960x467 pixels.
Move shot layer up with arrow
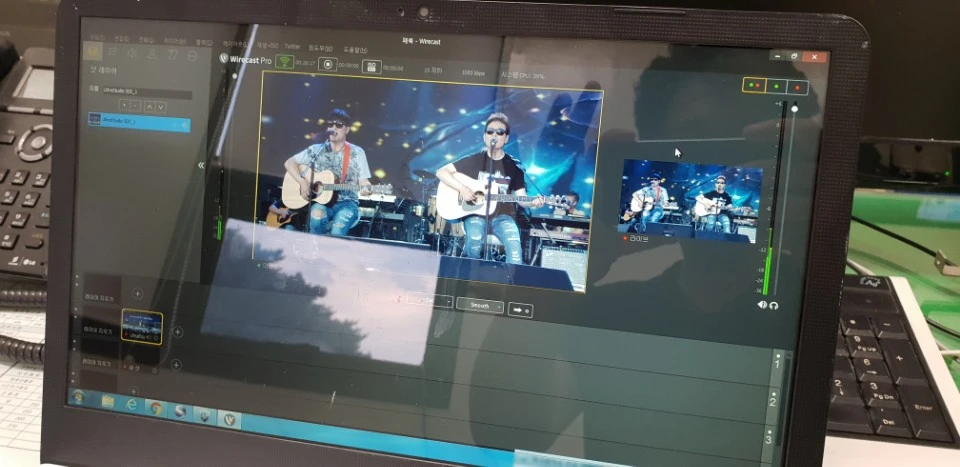149,106
